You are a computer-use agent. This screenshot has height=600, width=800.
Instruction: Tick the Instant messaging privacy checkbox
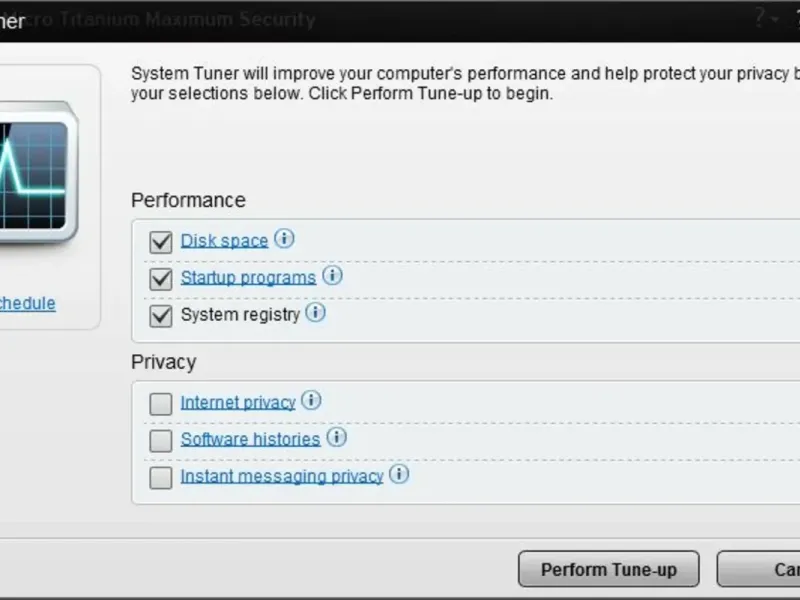(161, 478)
